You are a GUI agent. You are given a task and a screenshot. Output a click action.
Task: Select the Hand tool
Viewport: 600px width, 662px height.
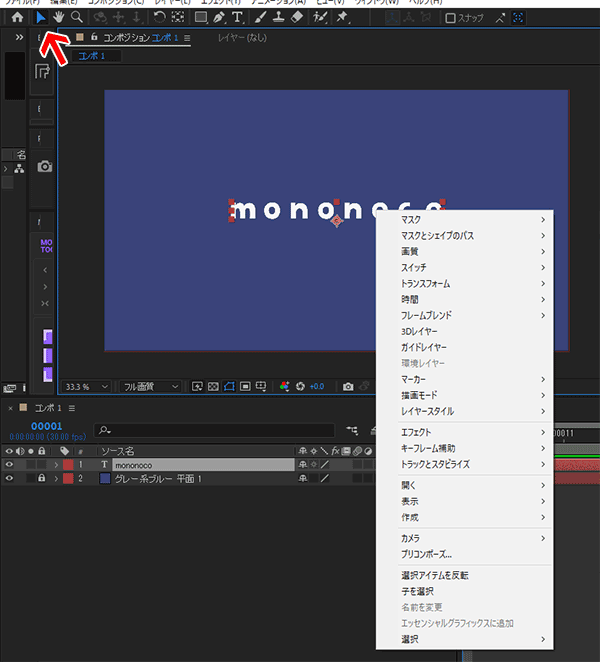58,17
